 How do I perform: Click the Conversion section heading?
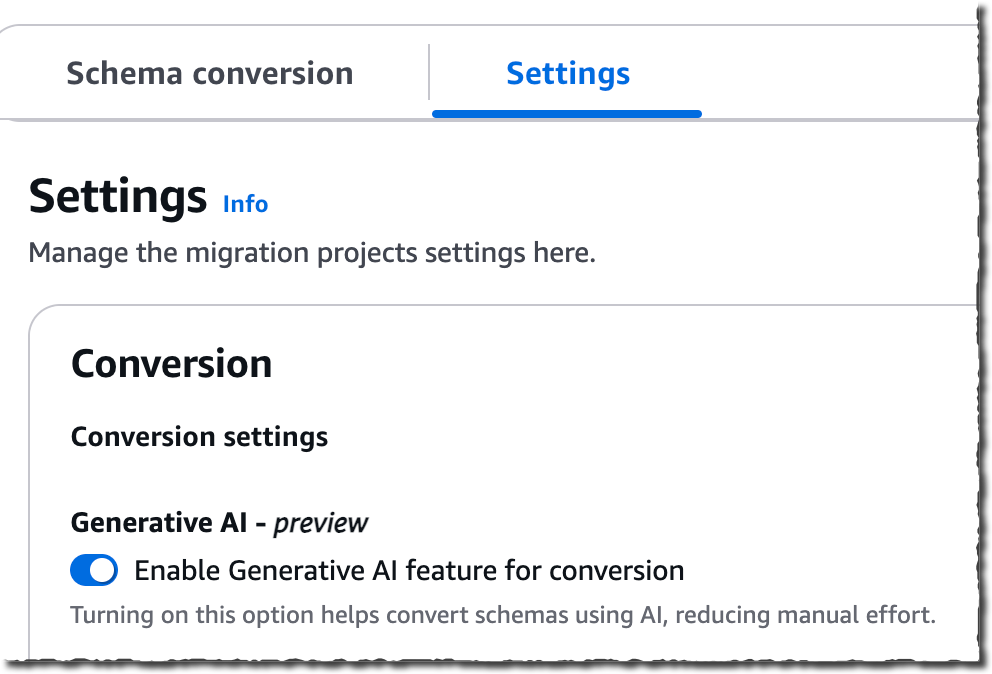tap(171, 364)
